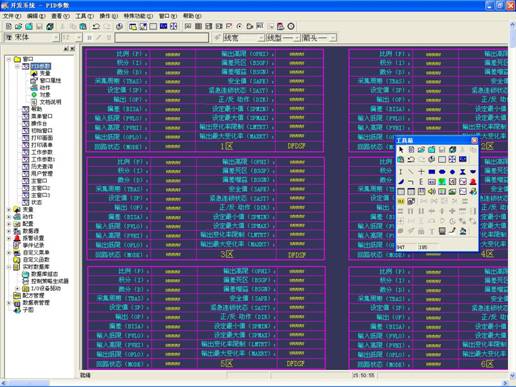
Task: Open the 线宽 line width dropdown
Action: click(x=261, y=38)
